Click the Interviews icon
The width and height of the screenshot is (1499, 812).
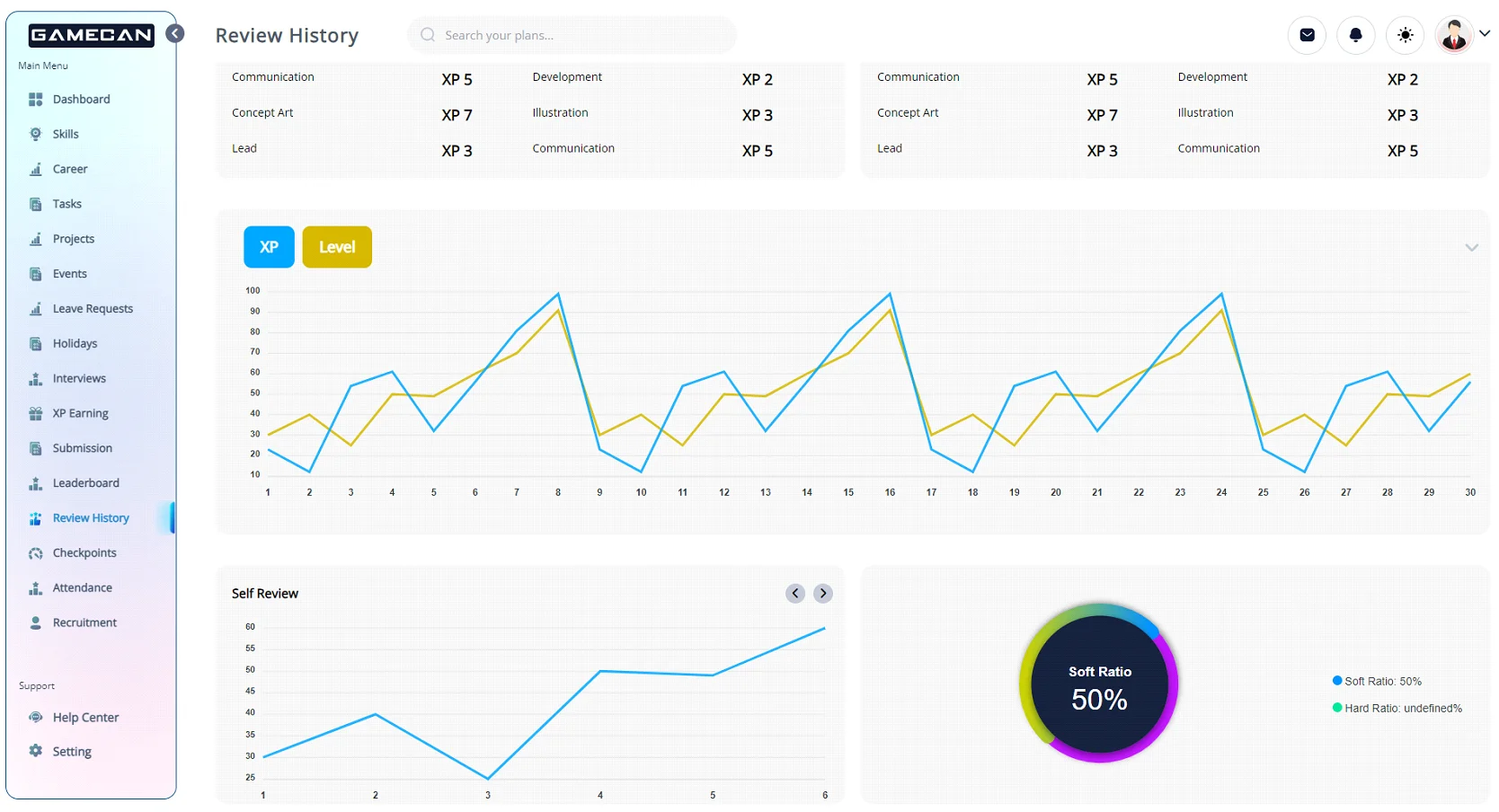36,379
